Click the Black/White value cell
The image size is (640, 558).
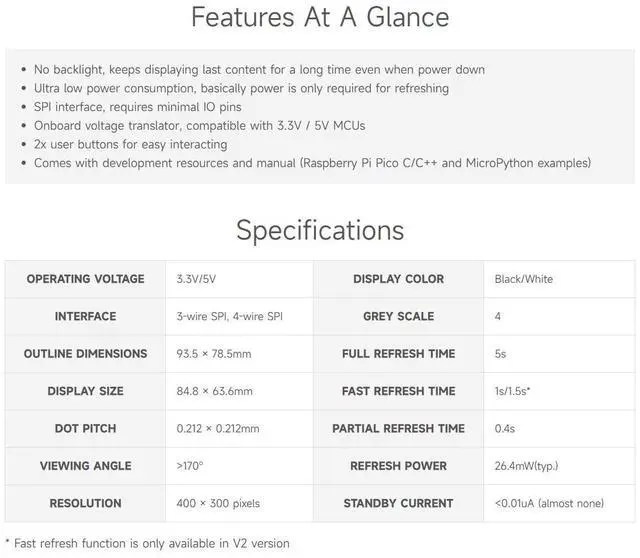[523, 279]
